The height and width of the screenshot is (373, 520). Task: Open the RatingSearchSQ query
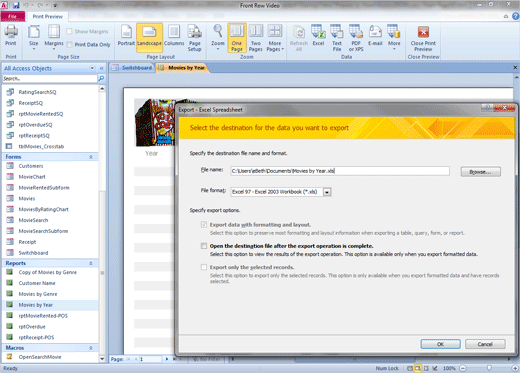pos(37,92)
